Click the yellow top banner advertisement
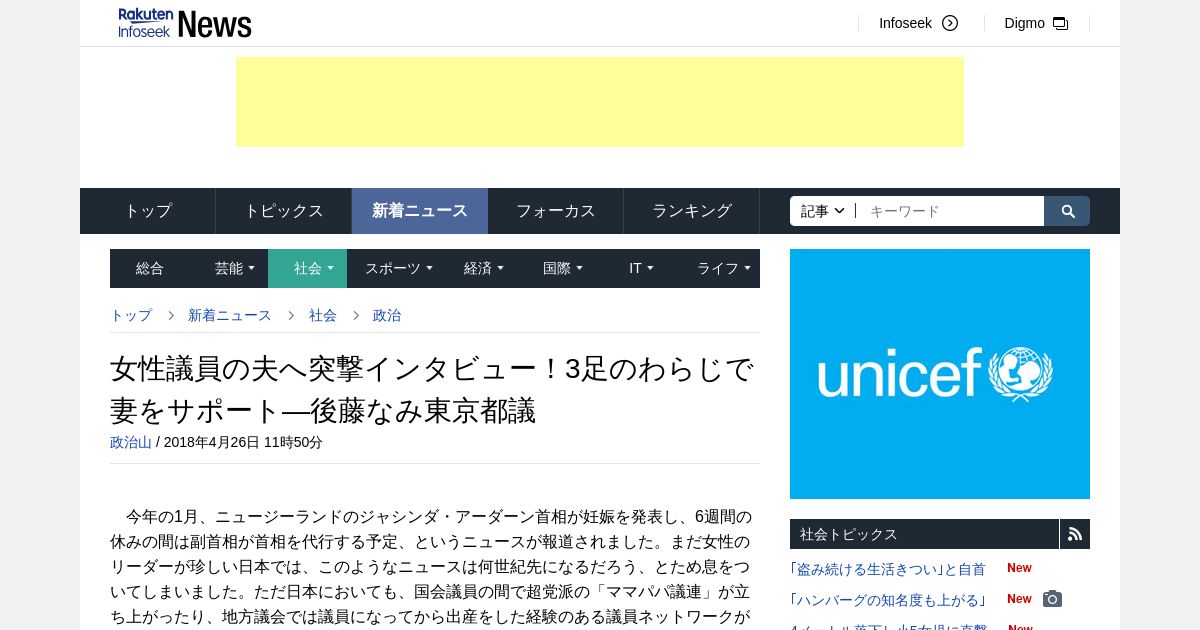Screen dimensions: 1200x630 pyautogui.click(x=600, y=102)
